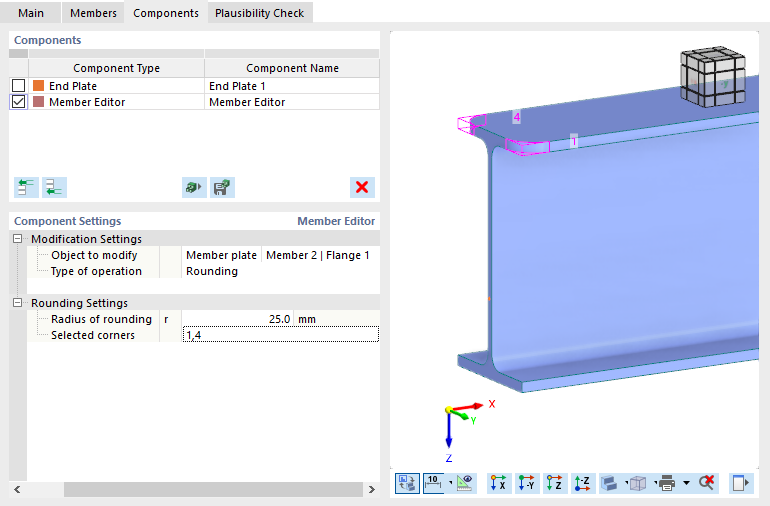The height and width of the screenshot is (506, 770).
Task: Click the Component Type column header
Action: pos(116,68)
